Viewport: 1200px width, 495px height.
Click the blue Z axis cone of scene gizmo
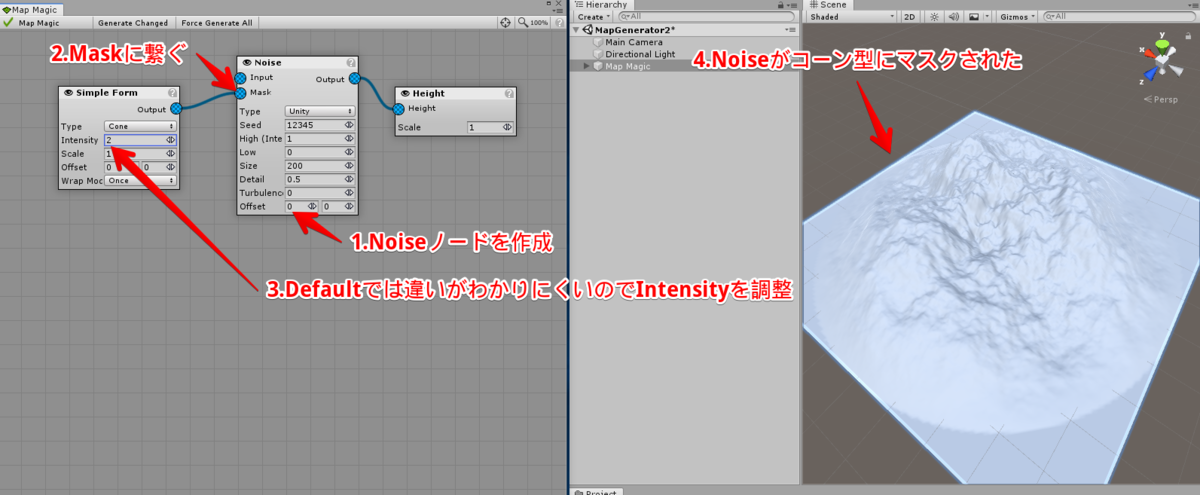coord(1152,72)
